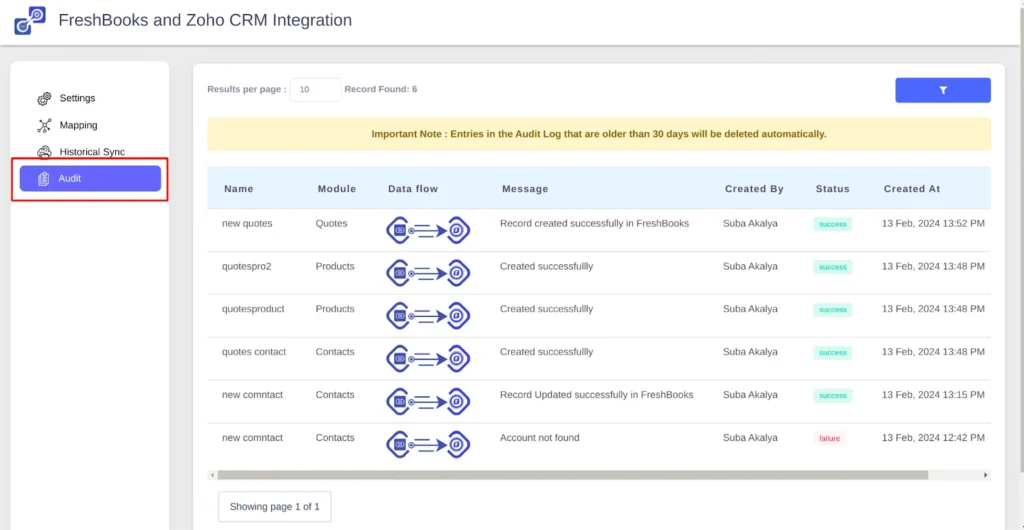1024x530 pixels.
Task: Click the data flow icon for Record Updated row
Action: 428,402
